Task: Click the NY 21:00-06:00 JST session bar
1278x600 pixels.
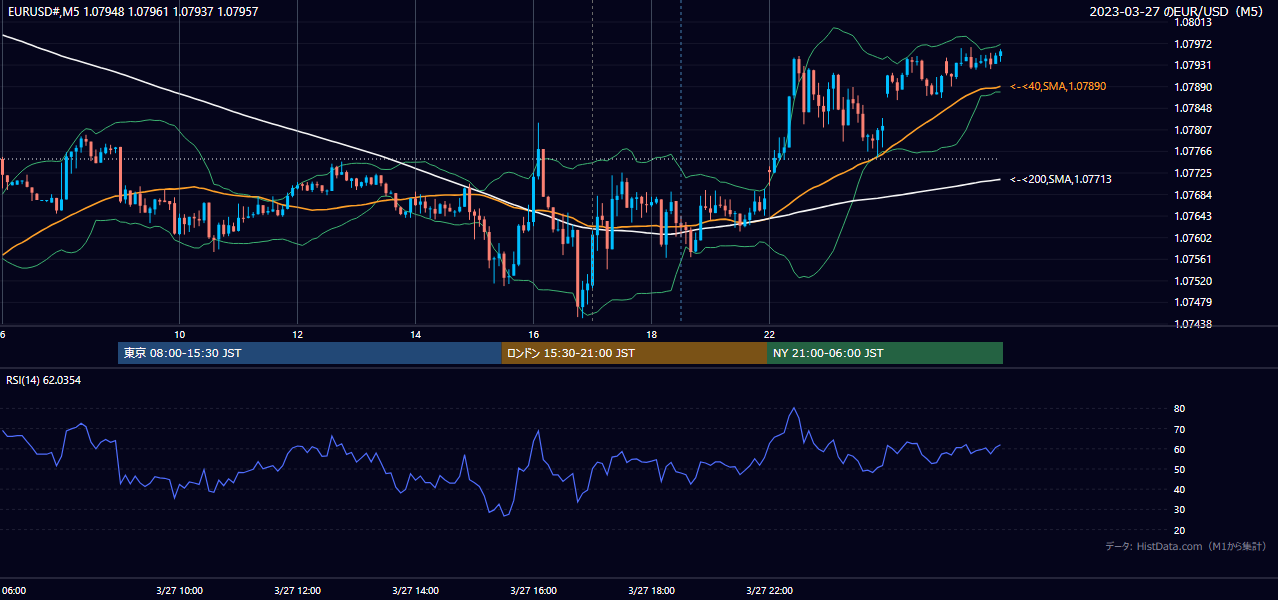Action: click(x=885, y=353)
